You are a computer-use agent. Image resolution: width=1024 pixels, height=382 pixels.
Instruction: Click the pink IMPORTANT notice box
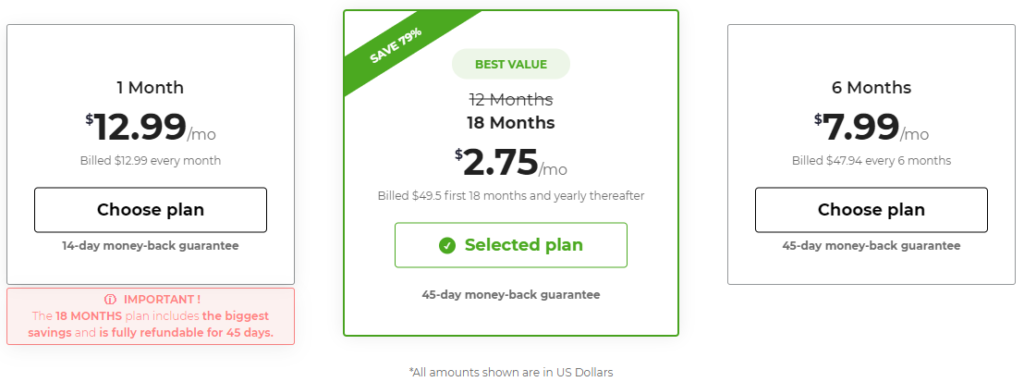point(150,316)
